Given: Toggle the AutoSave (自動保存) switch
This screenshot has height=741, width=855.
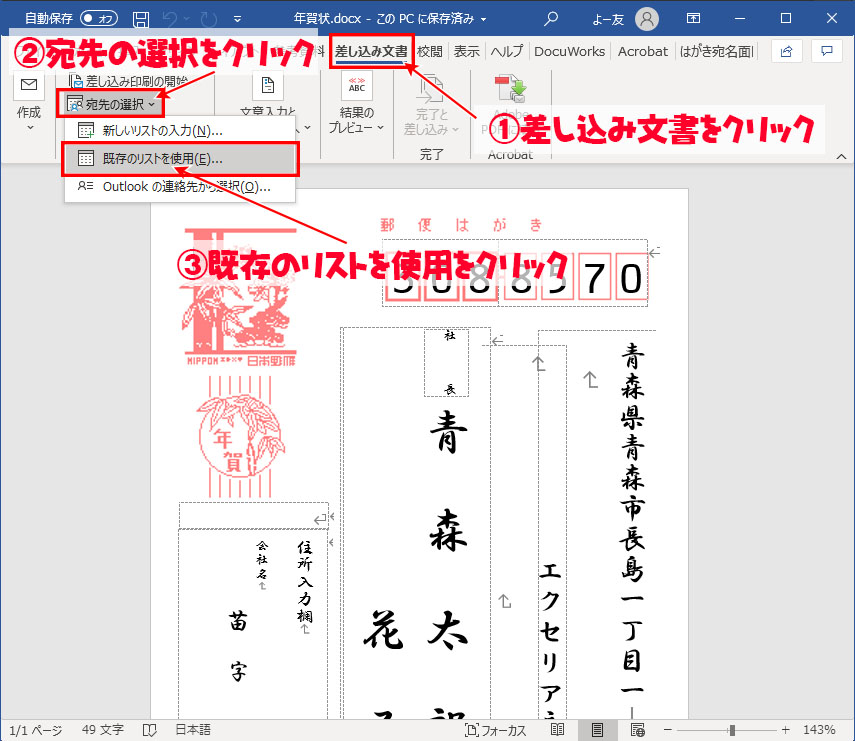Looking at the screenshot, I should point(99,19).
